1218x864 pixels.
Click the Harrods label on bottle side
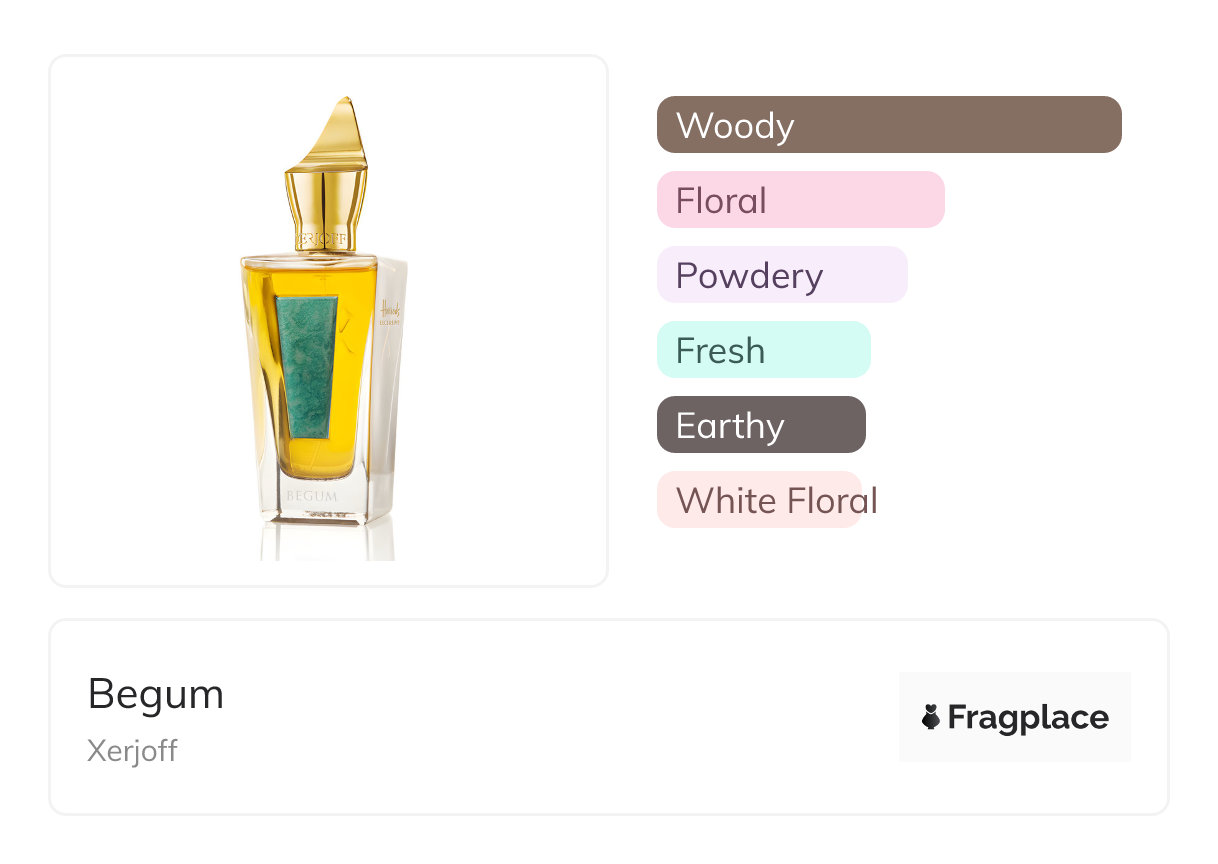tap(390, 314)
